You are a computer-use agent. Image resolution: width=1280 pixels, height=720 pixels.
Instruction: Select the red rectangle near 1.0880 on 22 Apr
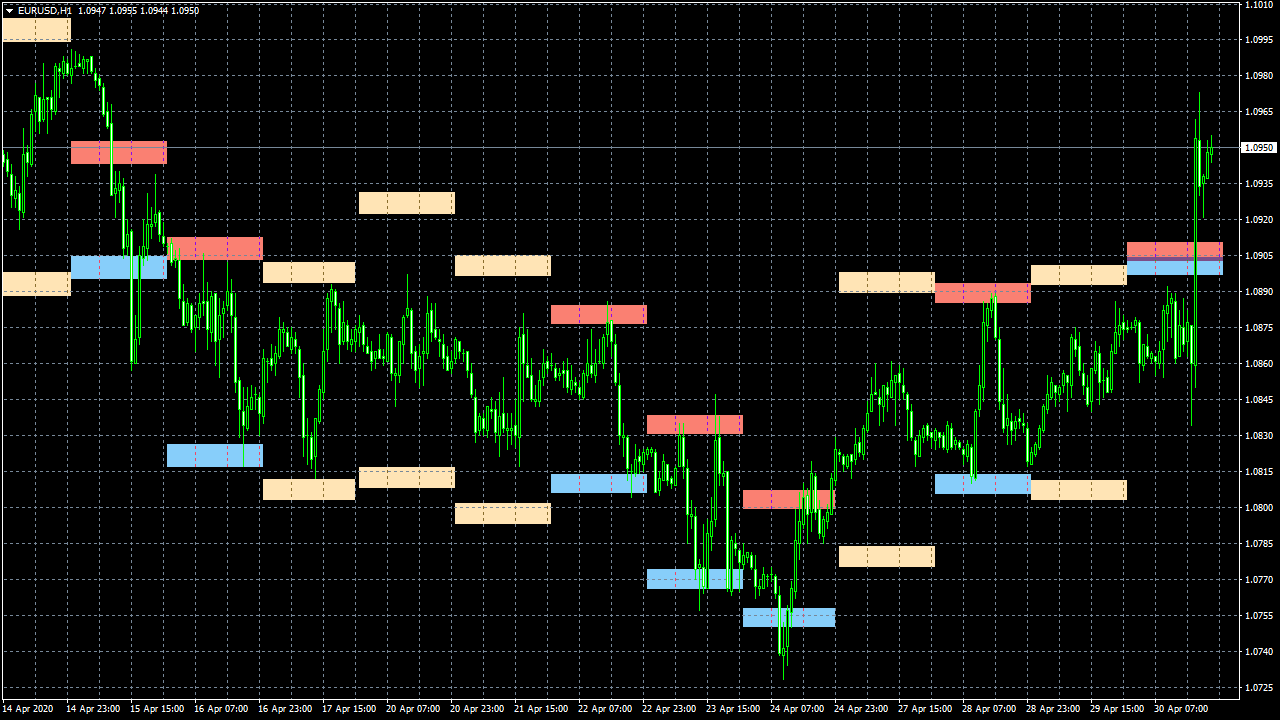[x=599, y=315]
